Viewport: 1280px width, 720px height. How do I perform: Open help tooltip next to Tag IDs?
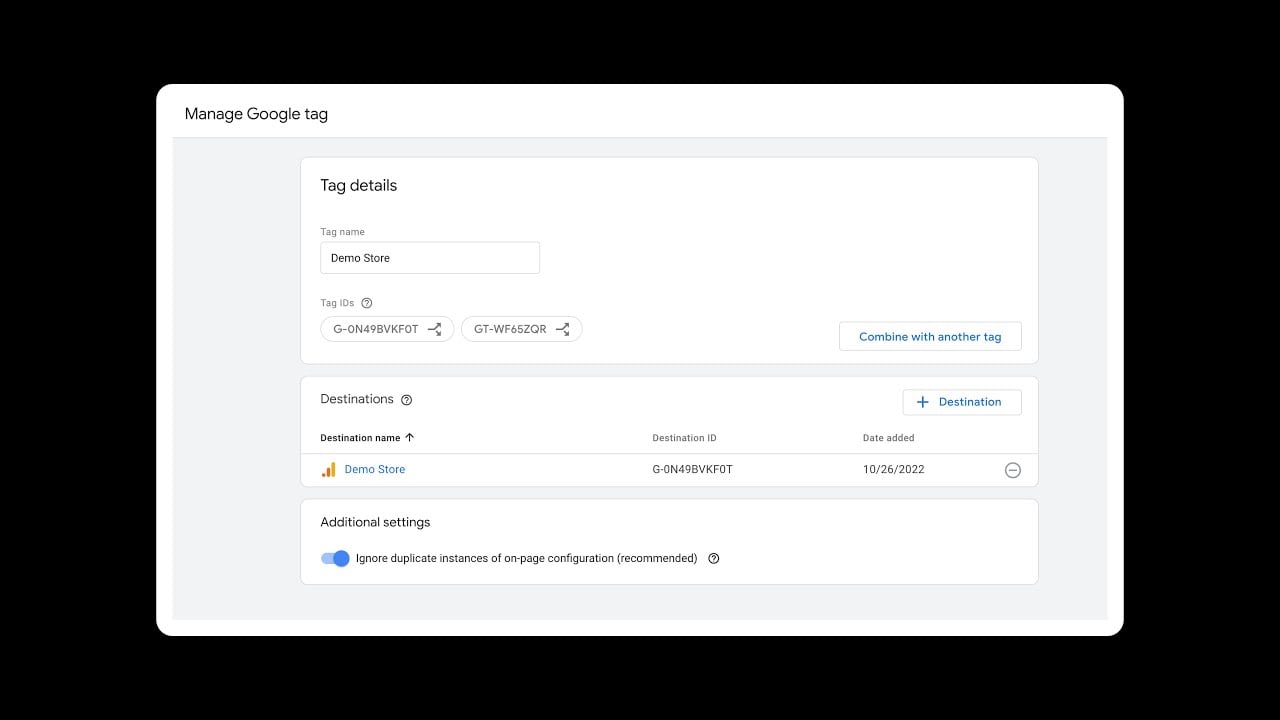tap(366, 303)
